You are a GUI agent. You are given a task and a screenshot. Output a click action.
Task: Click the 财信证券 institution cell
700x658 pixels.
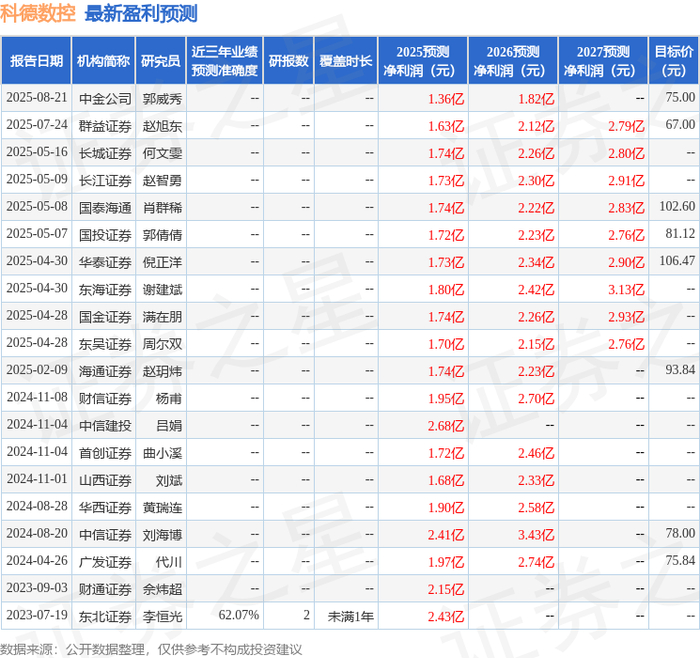[x=105, y=398]
